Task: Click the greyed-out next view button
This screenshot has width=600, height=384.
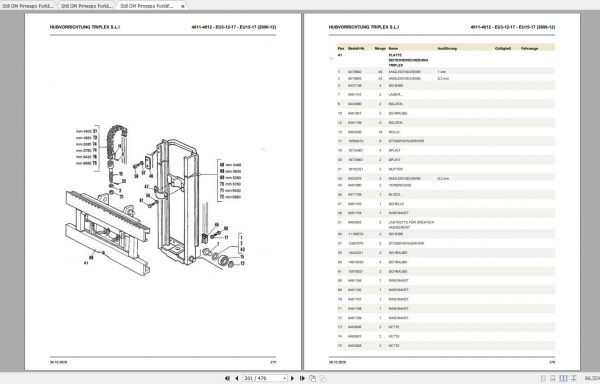Action: click(323, 378)
